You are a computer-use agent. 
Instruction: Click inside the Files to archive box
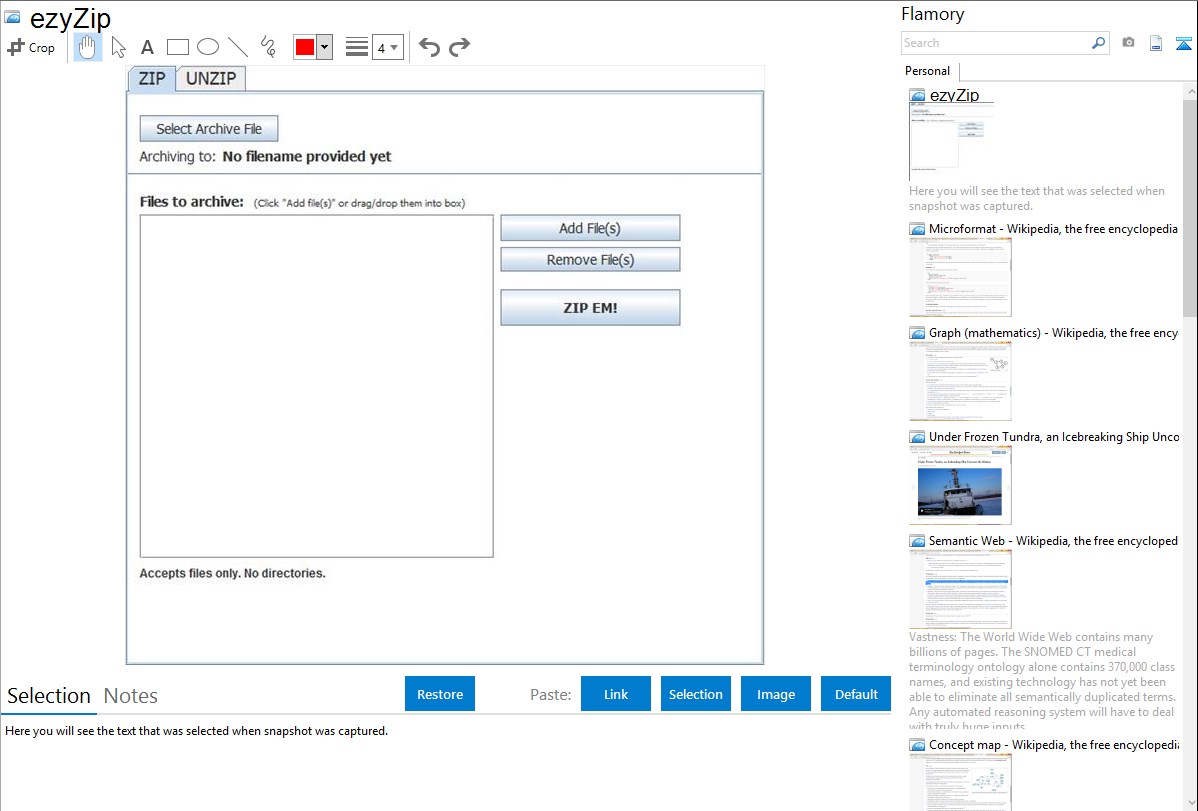(316, 386)
